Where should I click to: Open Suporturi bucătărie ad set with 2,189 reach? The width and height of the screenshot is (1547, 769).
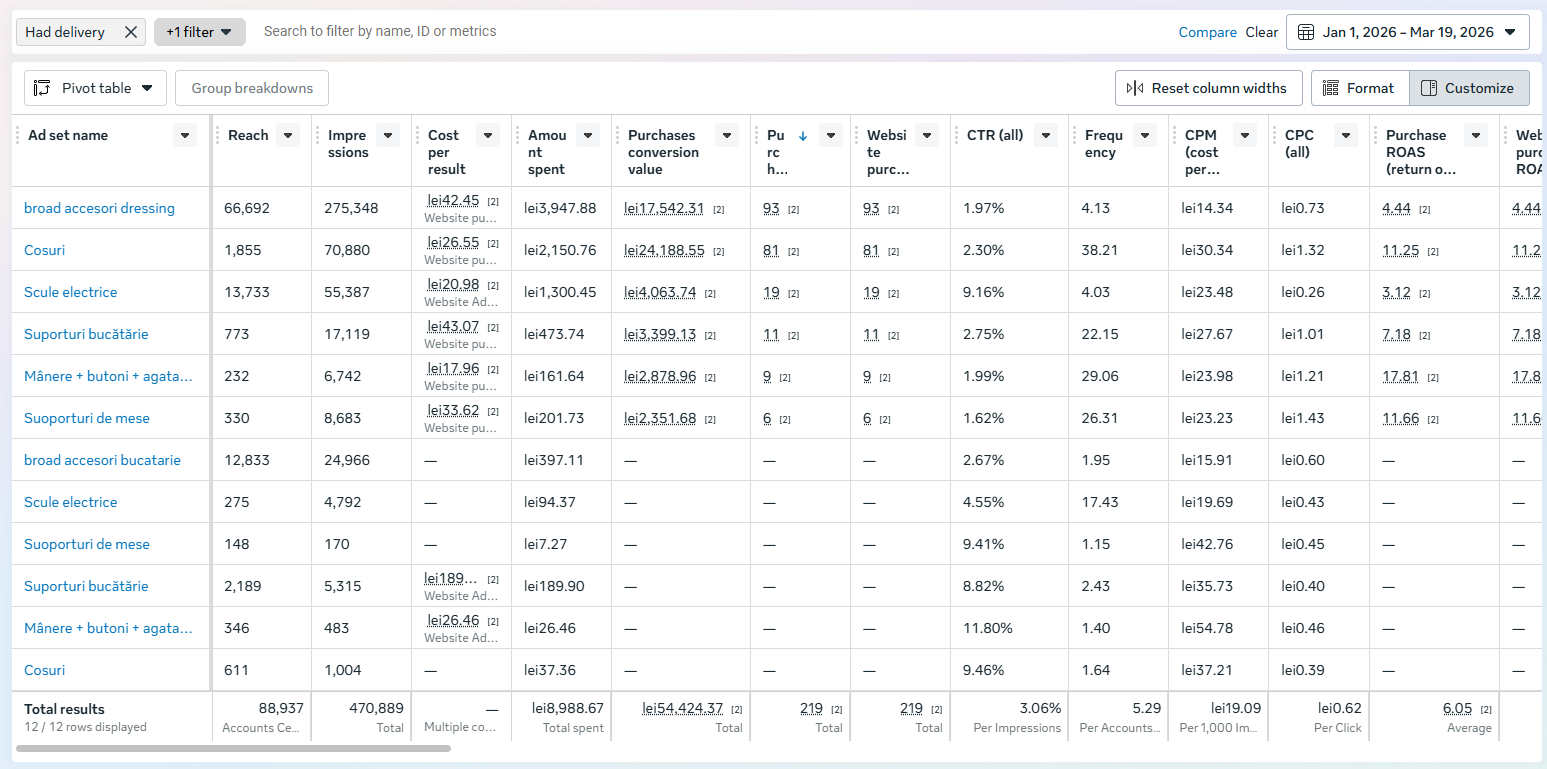(x=86, y=586)
